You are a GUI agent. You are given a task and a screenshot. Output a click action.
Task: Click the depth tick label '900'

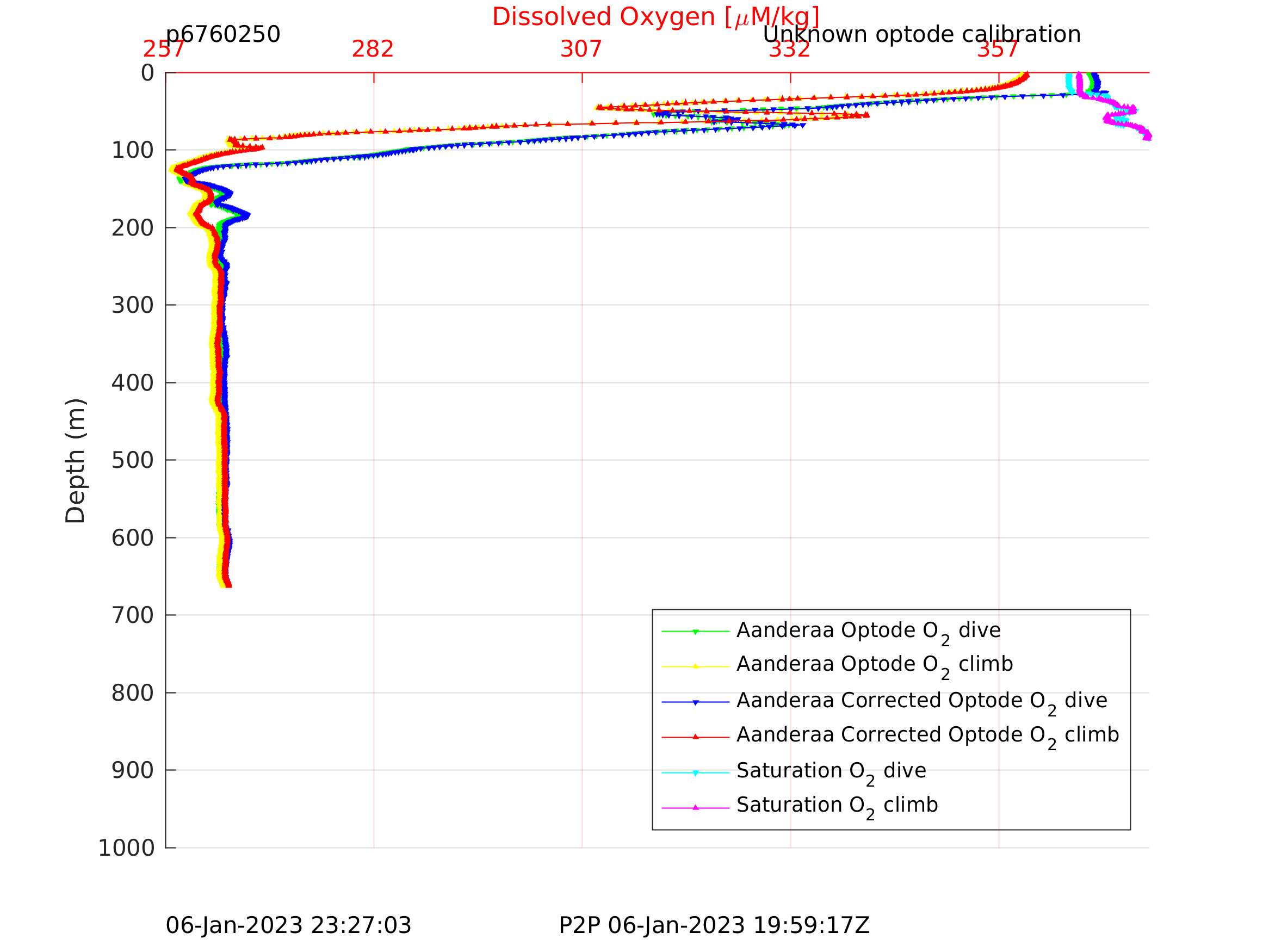click(x=133, y=770)
